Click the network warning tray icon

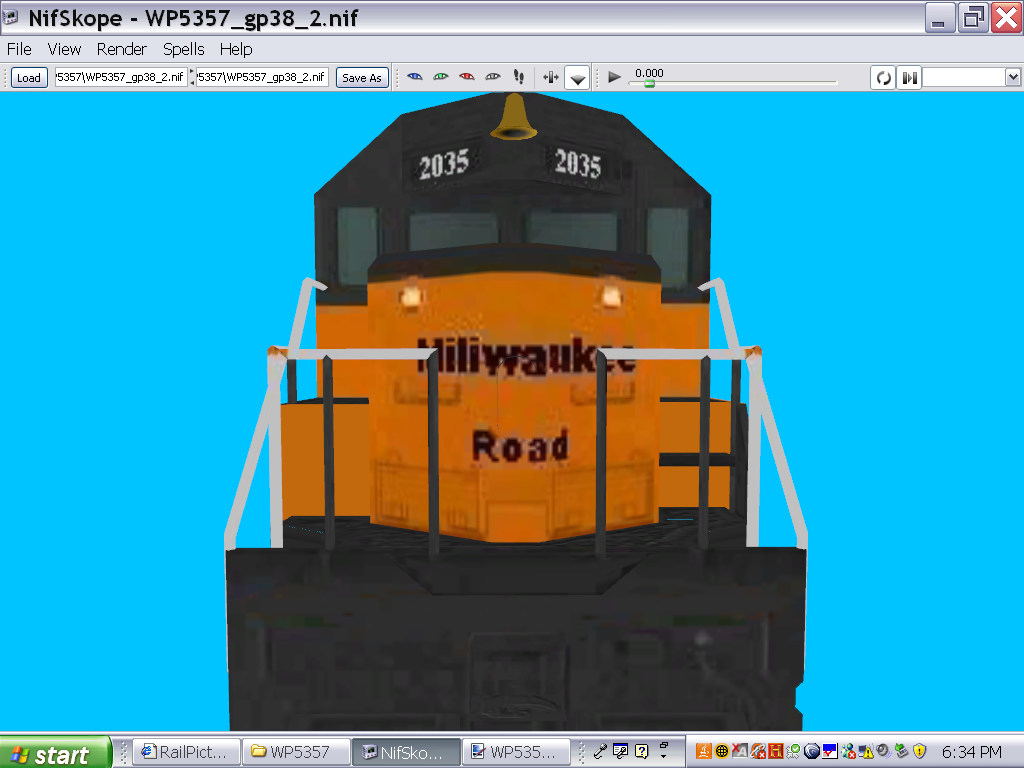[866, 752]
